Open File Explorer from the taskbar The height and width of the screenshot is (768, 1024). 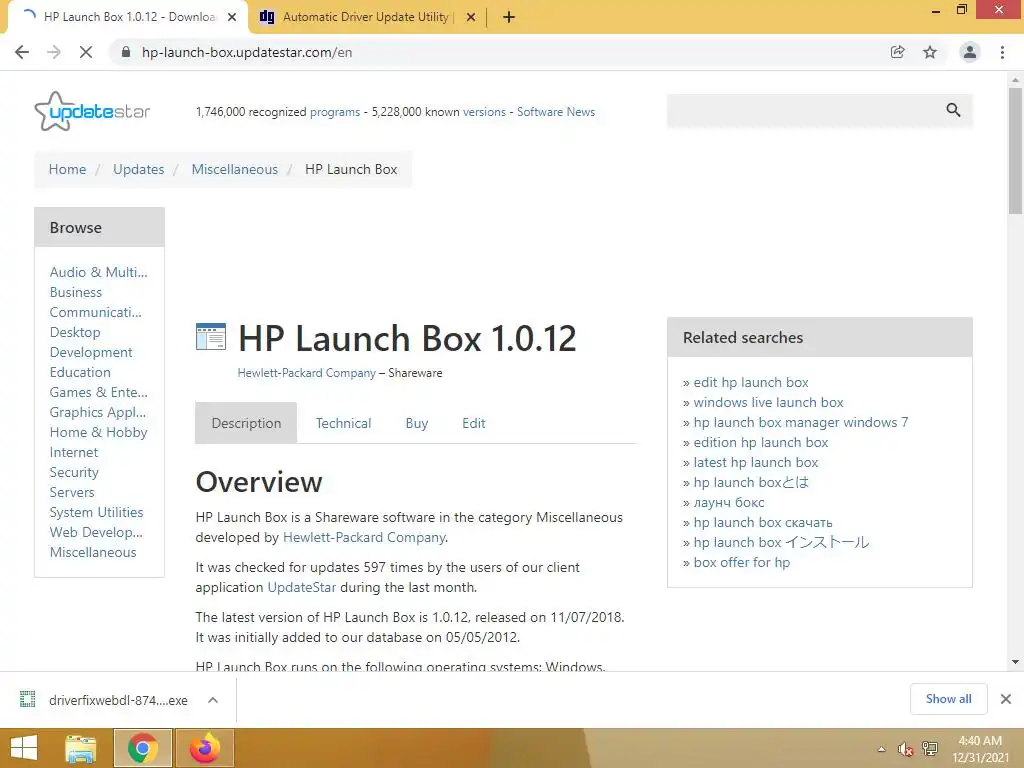(80, 748)
